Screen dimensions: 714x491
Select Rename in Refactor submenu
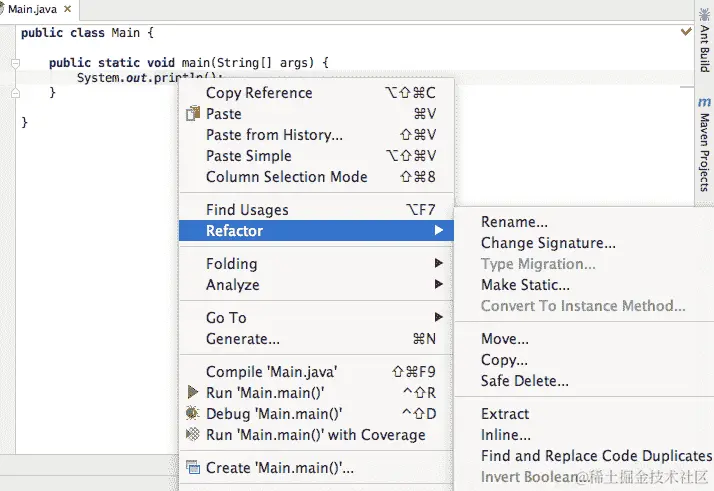click(514, 222)
